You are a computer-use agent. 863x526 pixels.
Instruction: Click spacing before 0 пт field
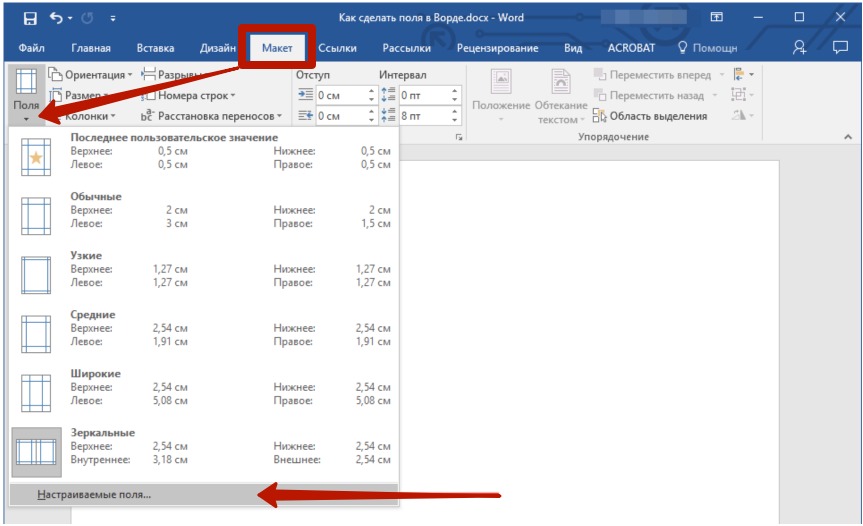point(424,95)
